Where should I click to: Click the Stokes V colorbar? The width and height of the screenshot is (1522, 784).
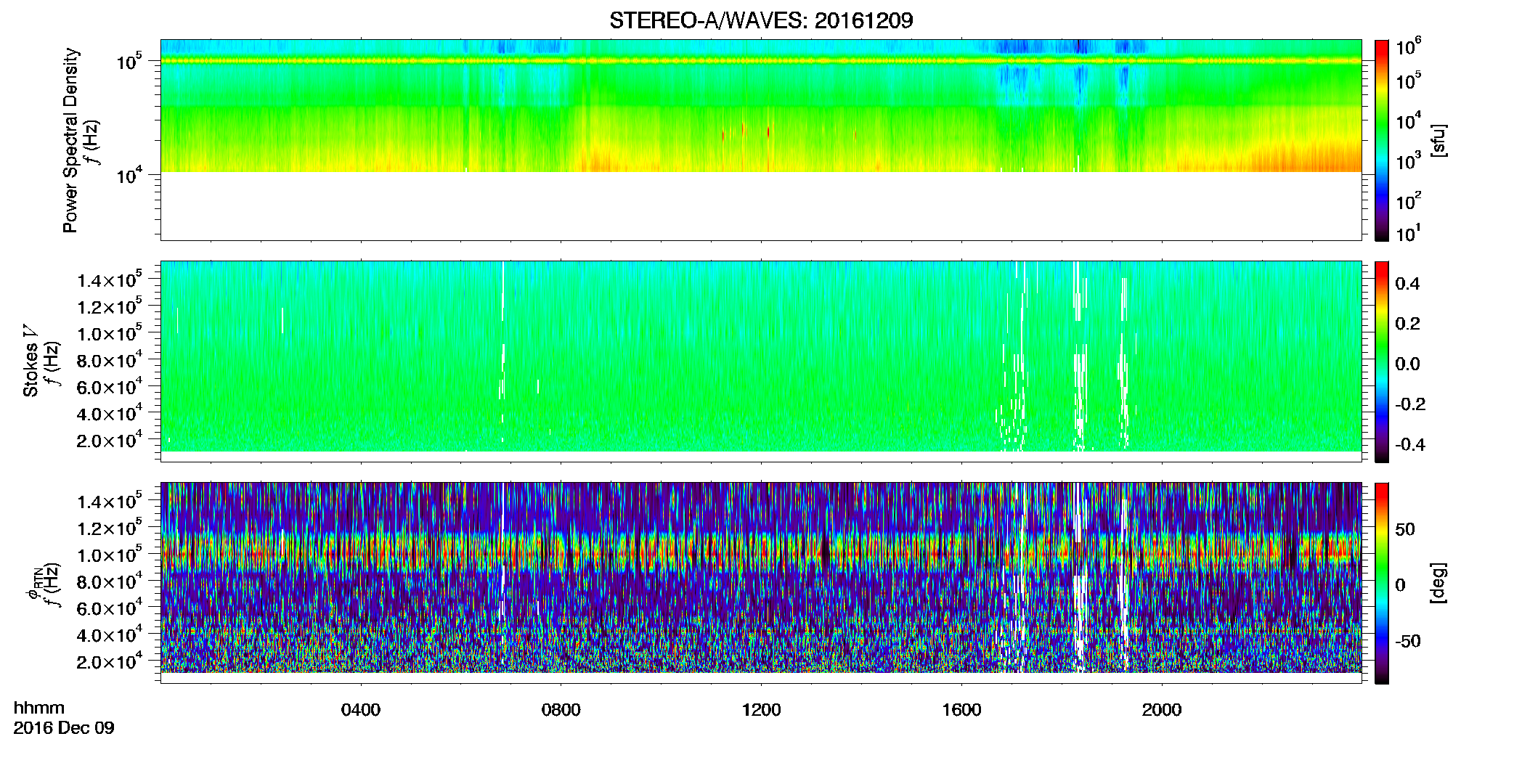[1382, 362]
